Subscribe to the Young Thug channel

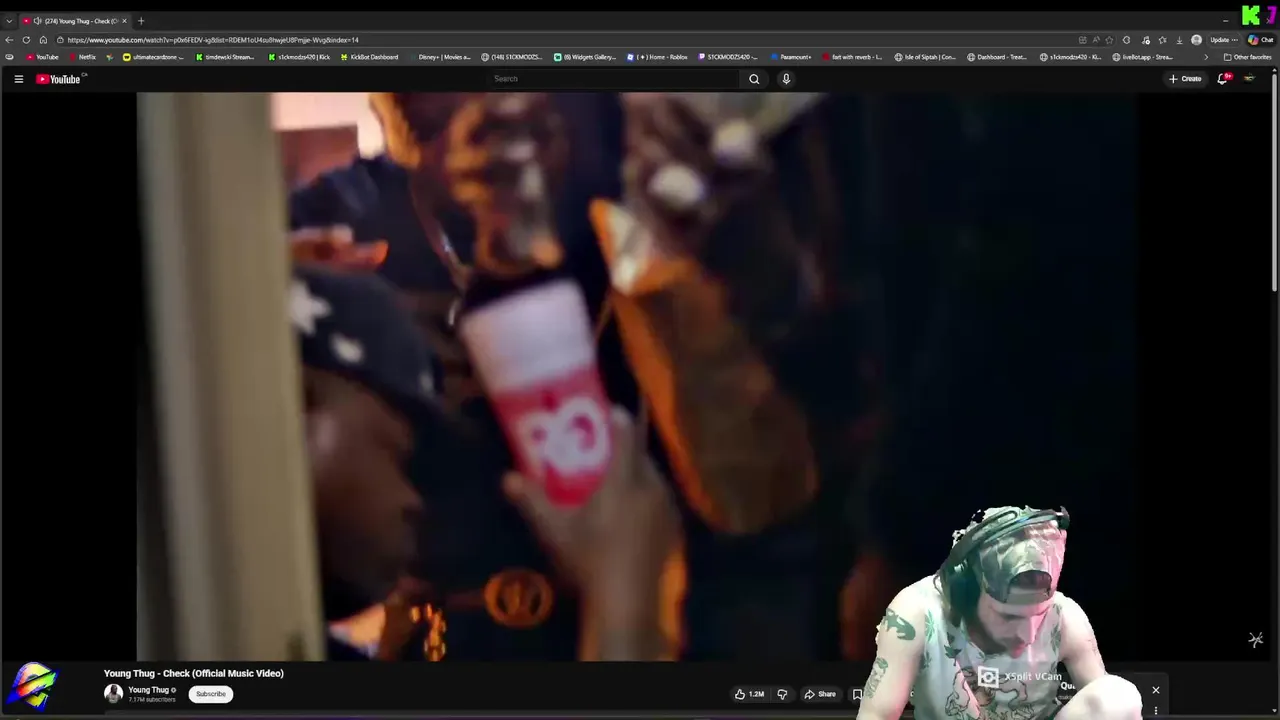(210, 694)
